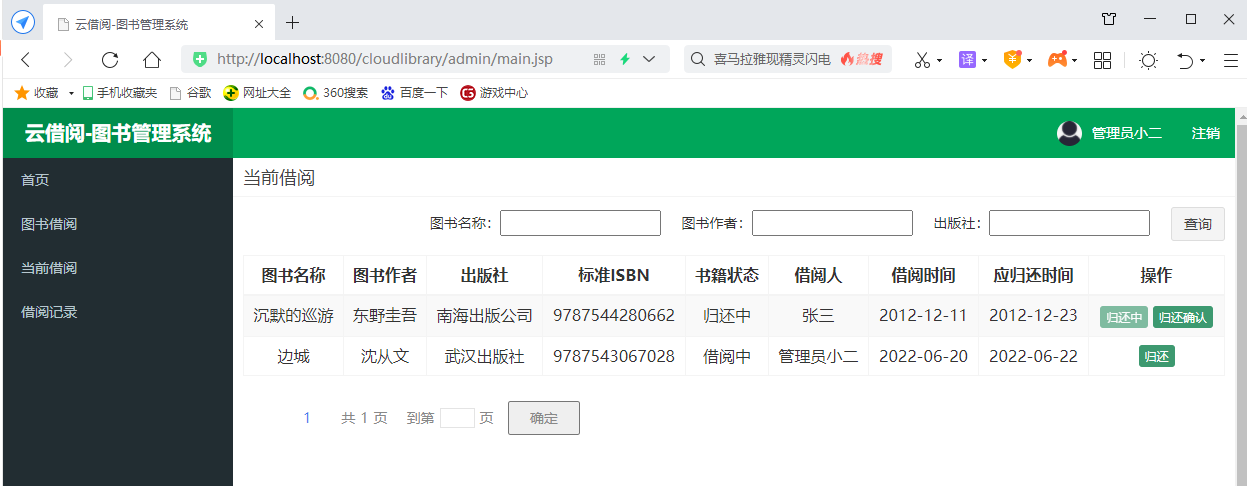This screenshot has height=486, width=1247.
Task: Reload the page with refresh icon
Action: point(110,60)
